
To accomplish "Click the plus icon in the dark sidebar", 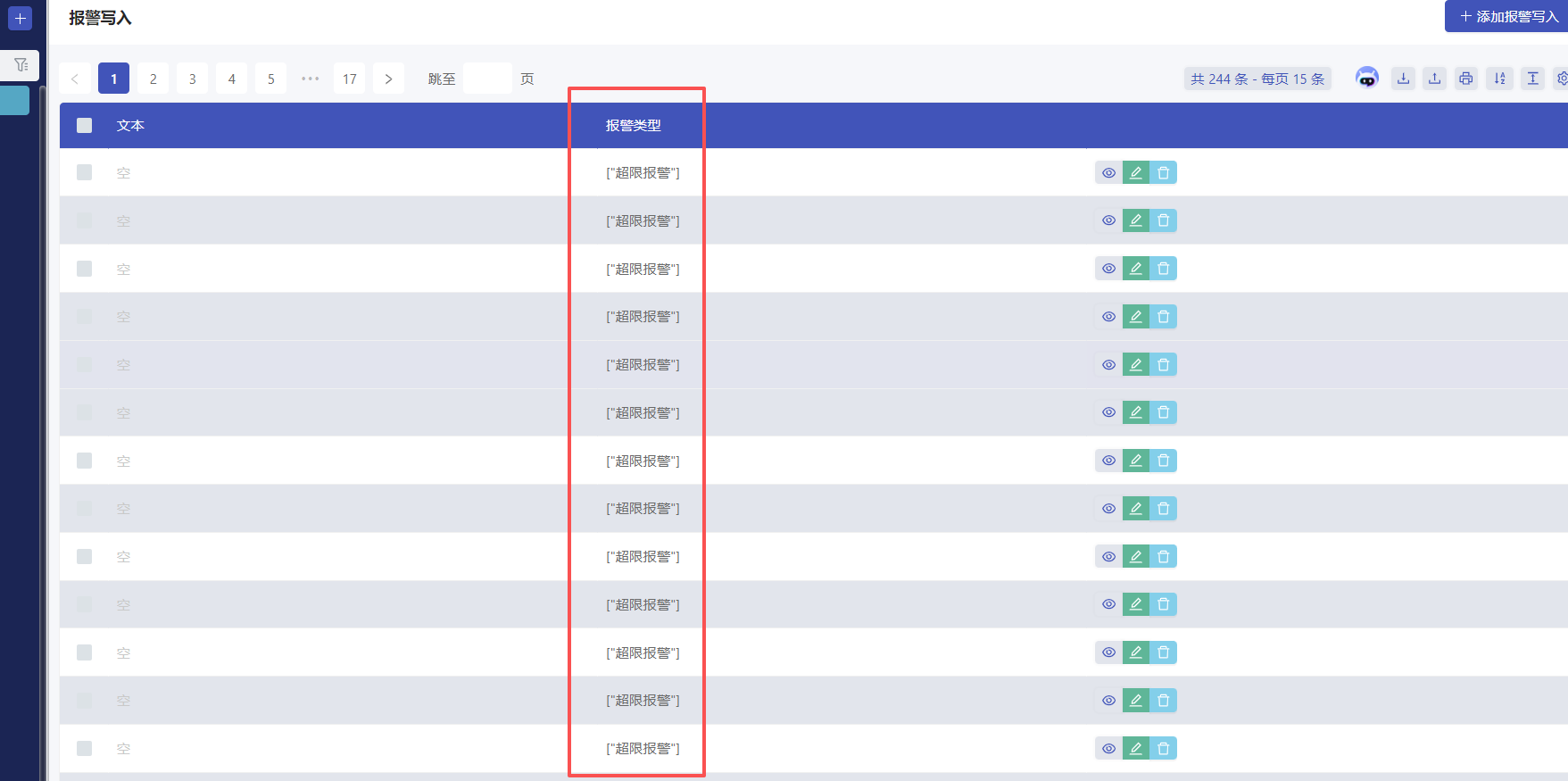I will 20,18.
